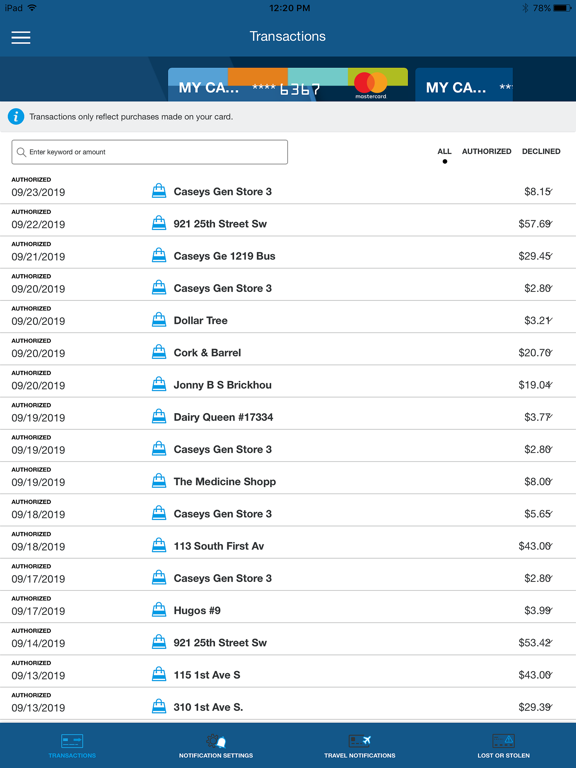Expand the $57.69 921 25th Street transaction
This screenshot has width=576, height=768.
point(288,220)
